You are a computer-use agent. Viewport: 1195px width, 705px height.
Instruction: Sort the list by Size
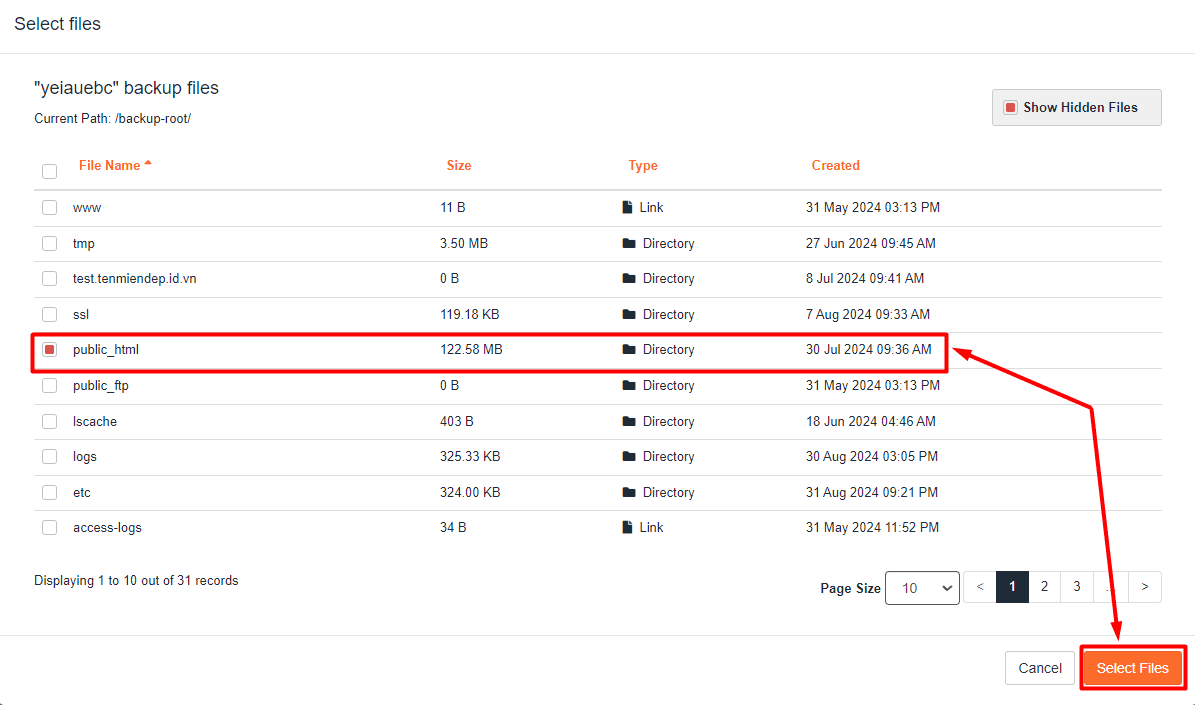[x=459, y=165]
